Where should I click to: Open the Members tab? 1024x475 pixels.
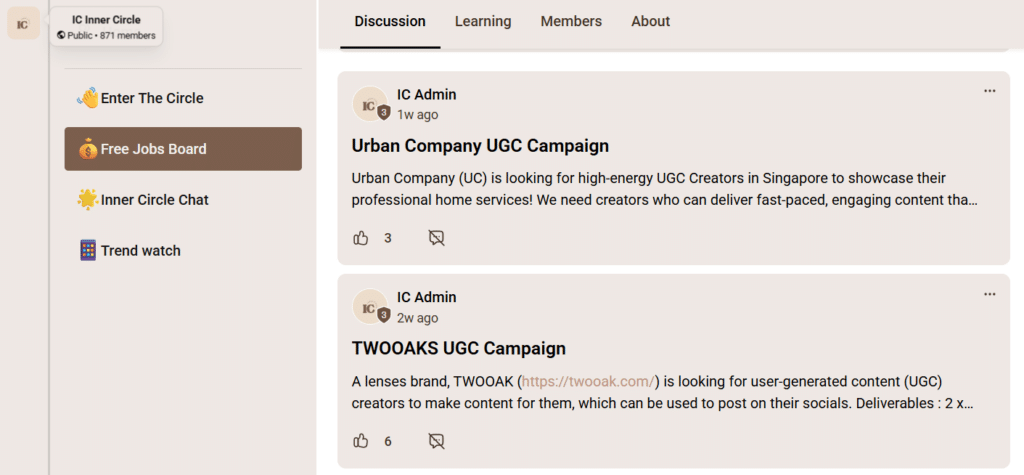coord(571,21)
